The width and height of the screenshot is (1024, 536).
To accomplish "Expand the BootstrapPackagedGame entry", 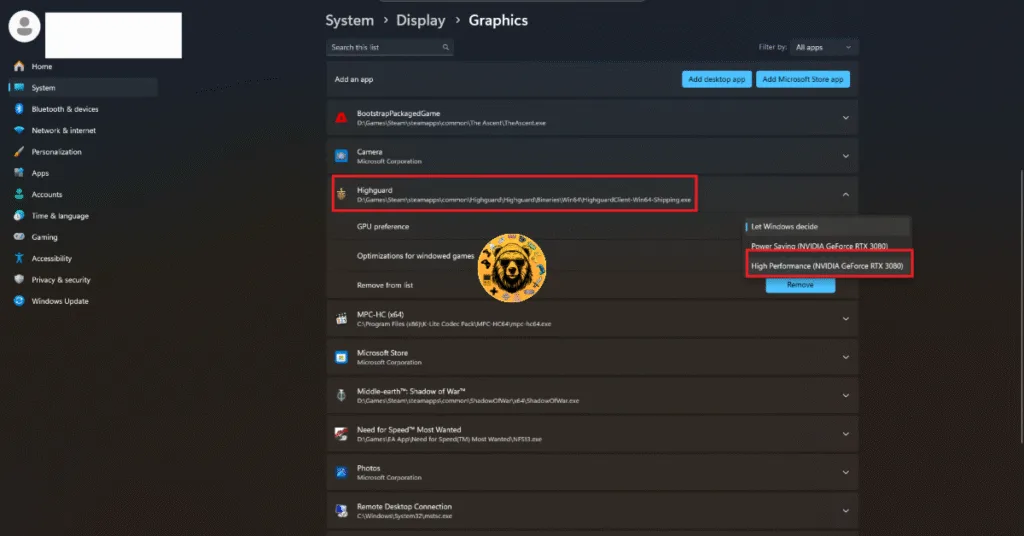I will pyautogui.click(x=845, y=118).
